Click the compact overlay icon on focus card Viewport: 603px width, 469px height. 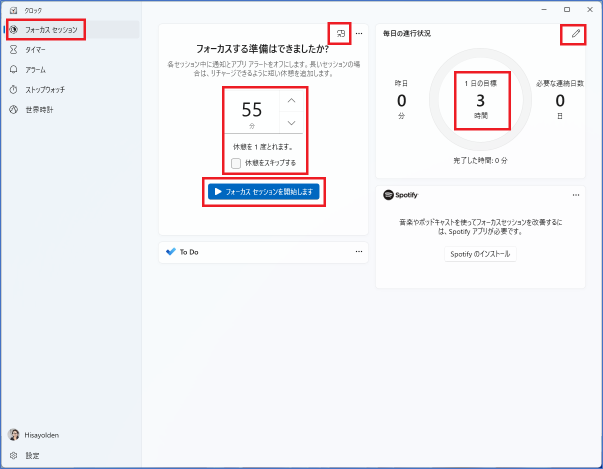point(341,33)
